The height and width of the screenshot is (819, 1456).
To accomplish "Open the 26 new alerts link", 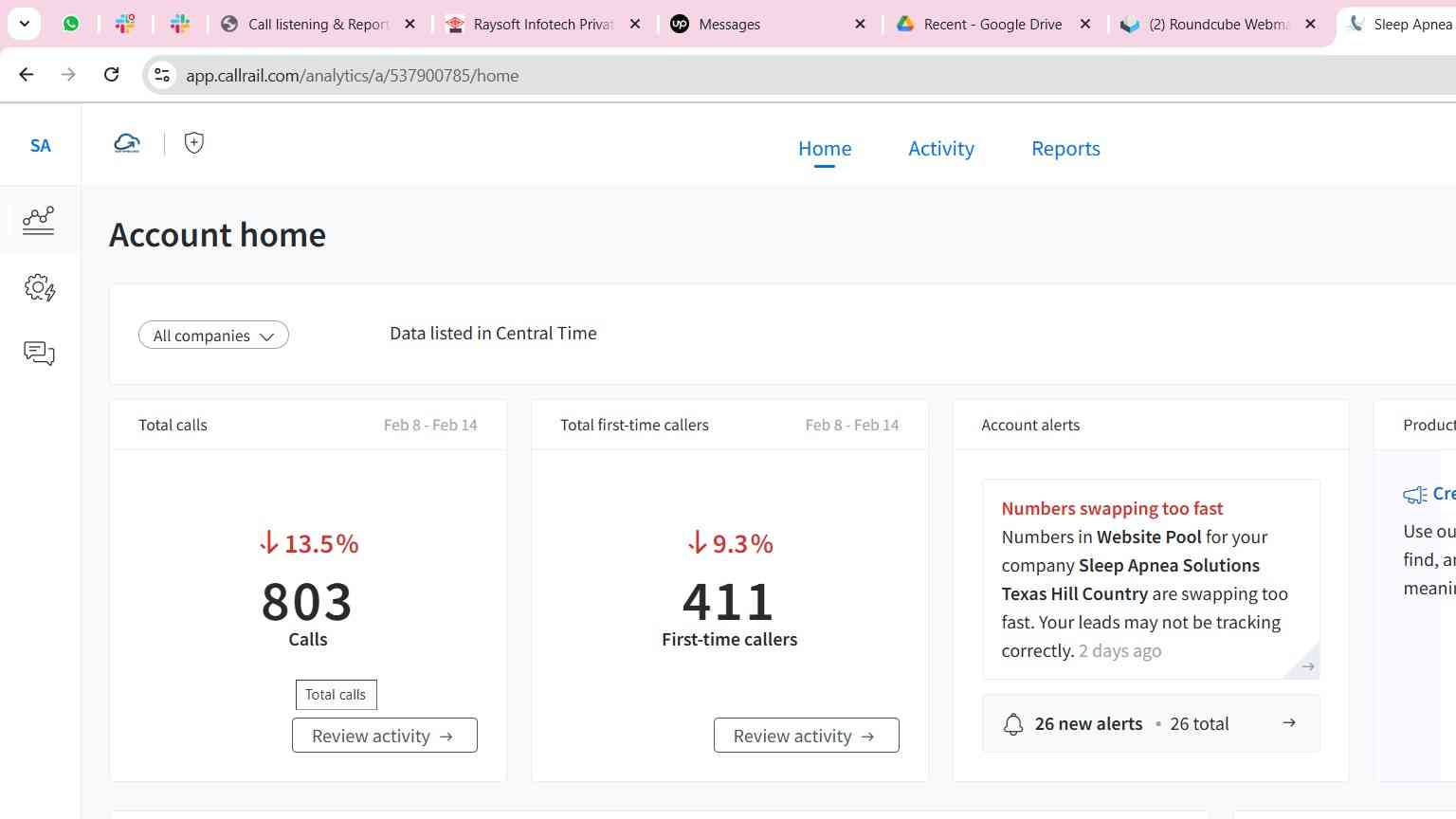I will pyautogui.click(x=1150, y=724).
